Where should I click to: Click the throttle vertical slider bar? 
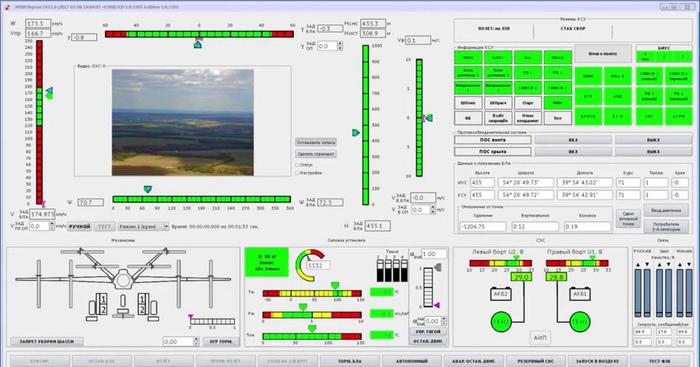428,287
